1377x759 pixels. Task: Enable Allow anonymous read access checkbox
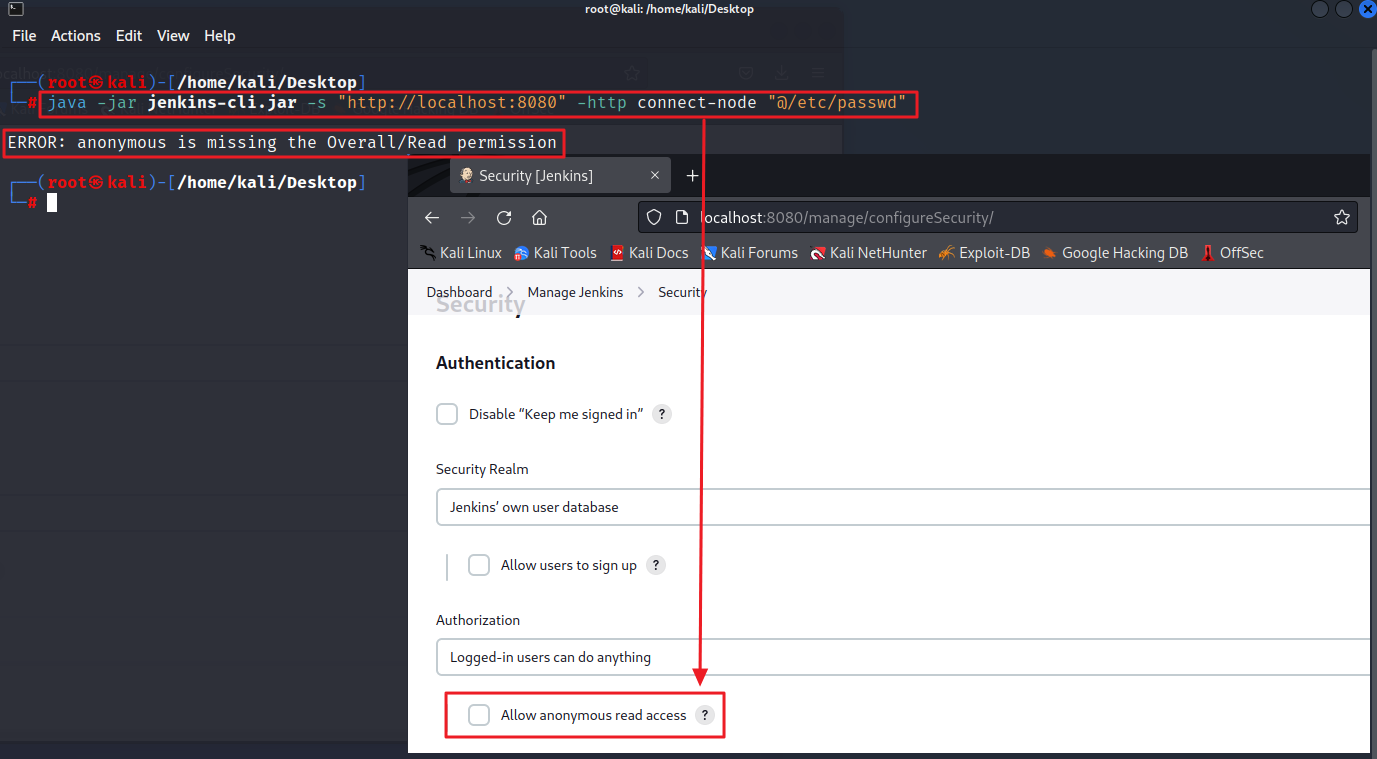pyautogui.click(x=479, y=715)
